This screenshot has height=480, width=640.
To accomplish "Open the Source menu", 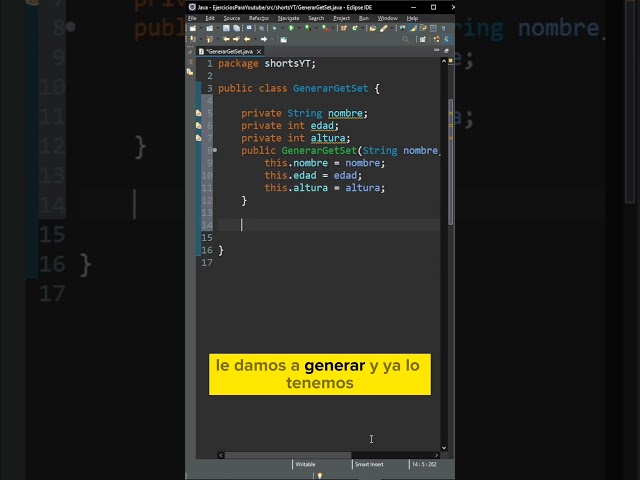I will click(x=232, y=18).
